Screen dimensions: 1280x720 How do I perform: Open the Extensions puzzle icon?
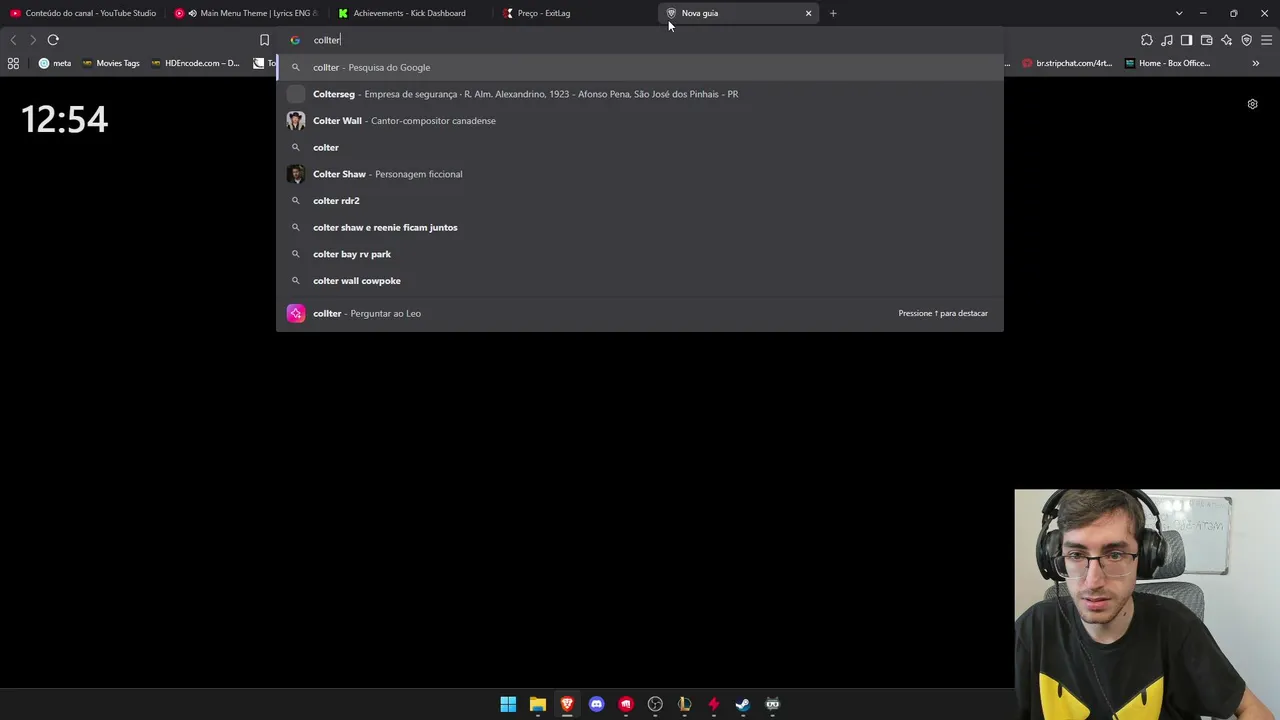coord(1147,40)
